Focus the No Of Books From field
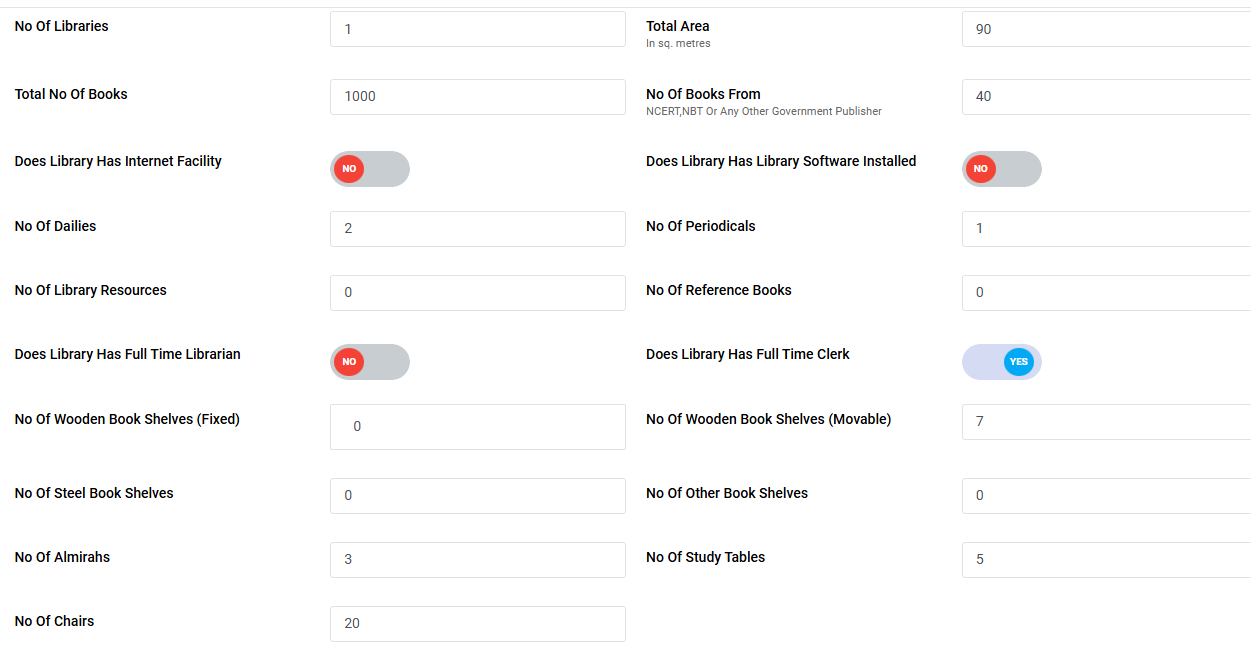 (x=1105, y=97)
